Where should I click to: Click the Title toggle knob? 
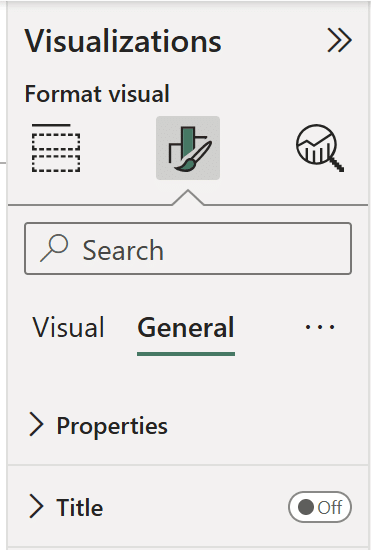(x=306, y=507)
